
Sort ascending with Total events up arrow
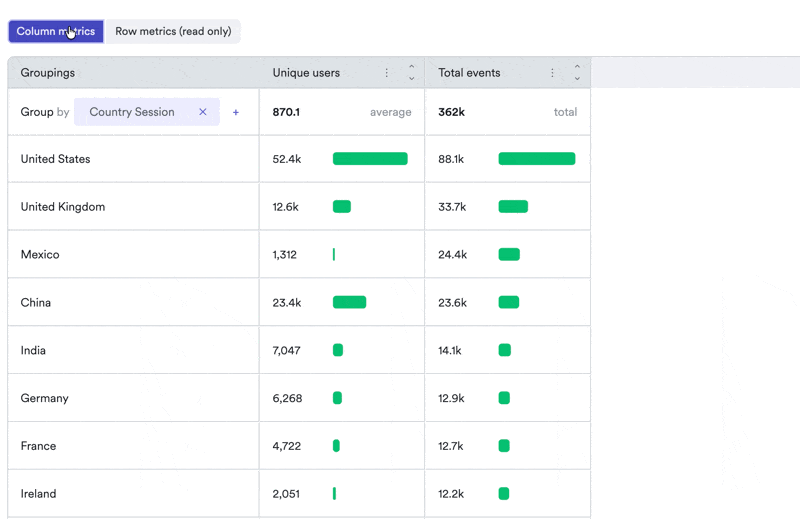577,66
